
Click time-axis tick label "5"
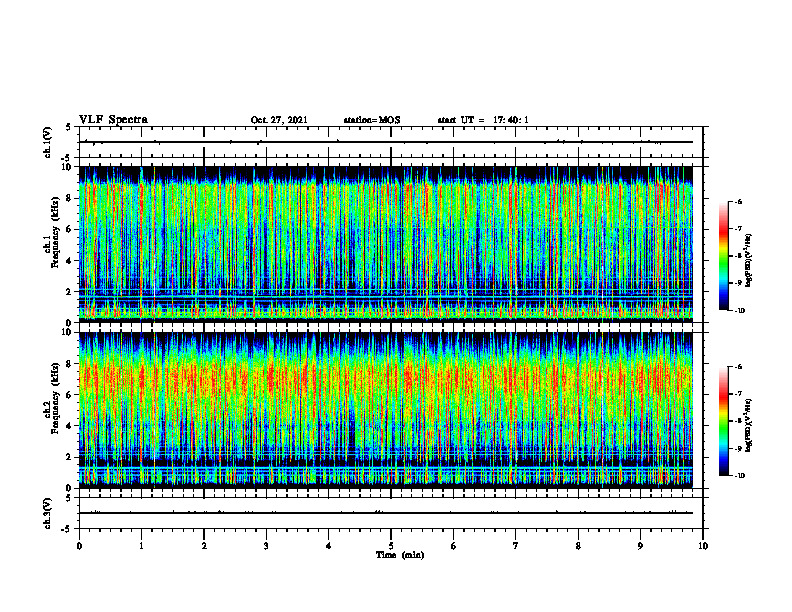[x=391, y=546]
